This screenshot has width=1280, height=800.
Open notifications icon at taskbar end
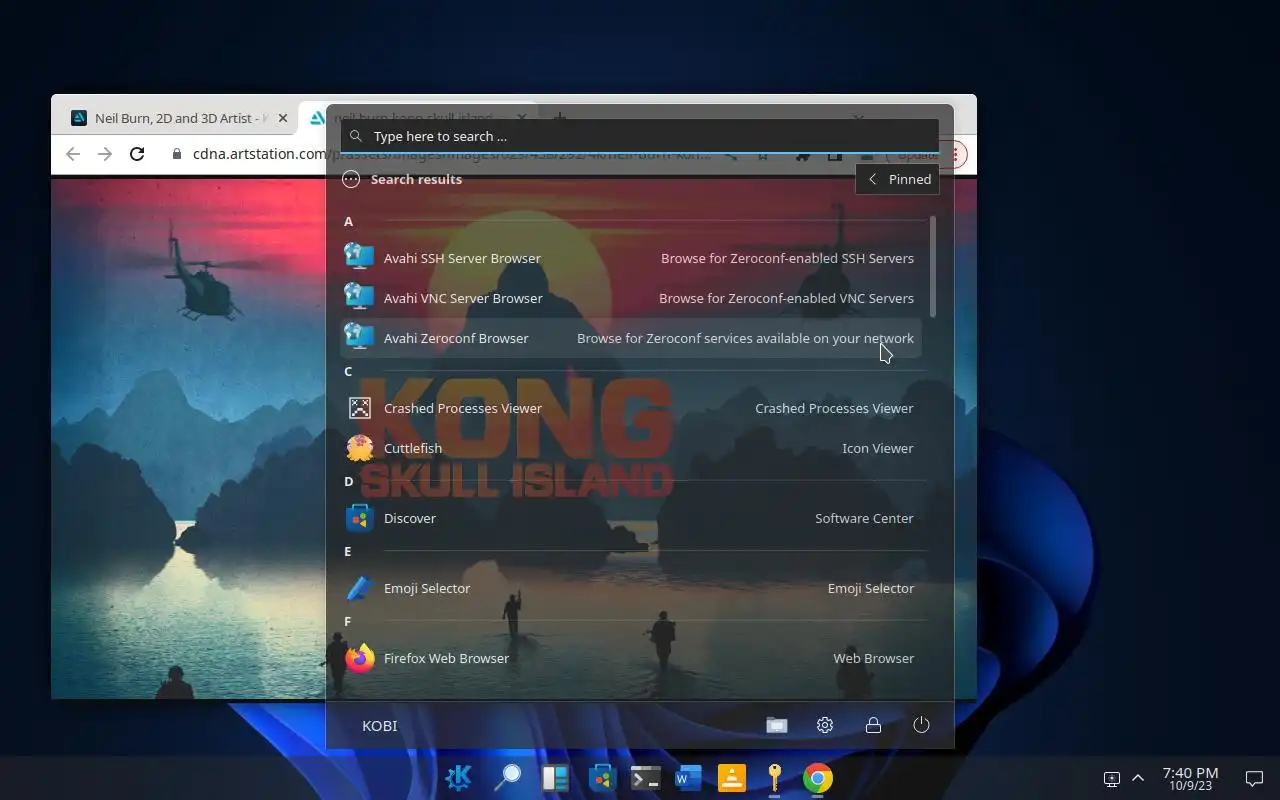click(x=1254, y=778)
